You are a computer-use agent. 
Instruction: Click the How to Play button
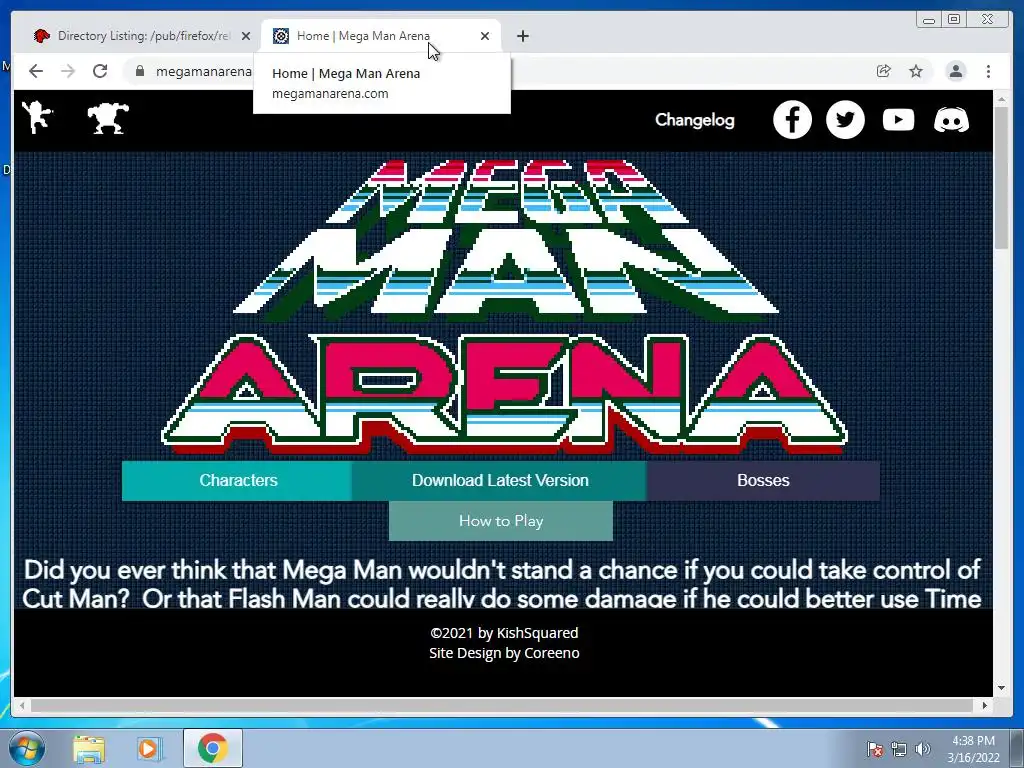coord(501,521)
